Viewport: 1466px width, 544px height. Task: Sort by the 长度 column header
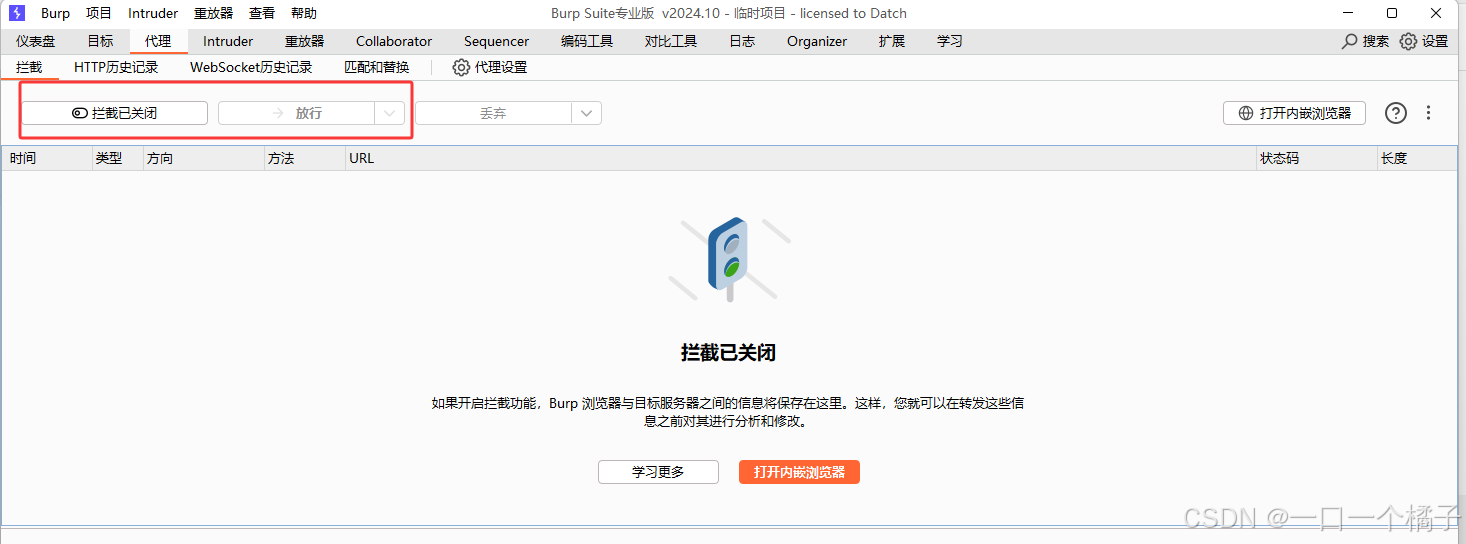tap(1417, 158)
